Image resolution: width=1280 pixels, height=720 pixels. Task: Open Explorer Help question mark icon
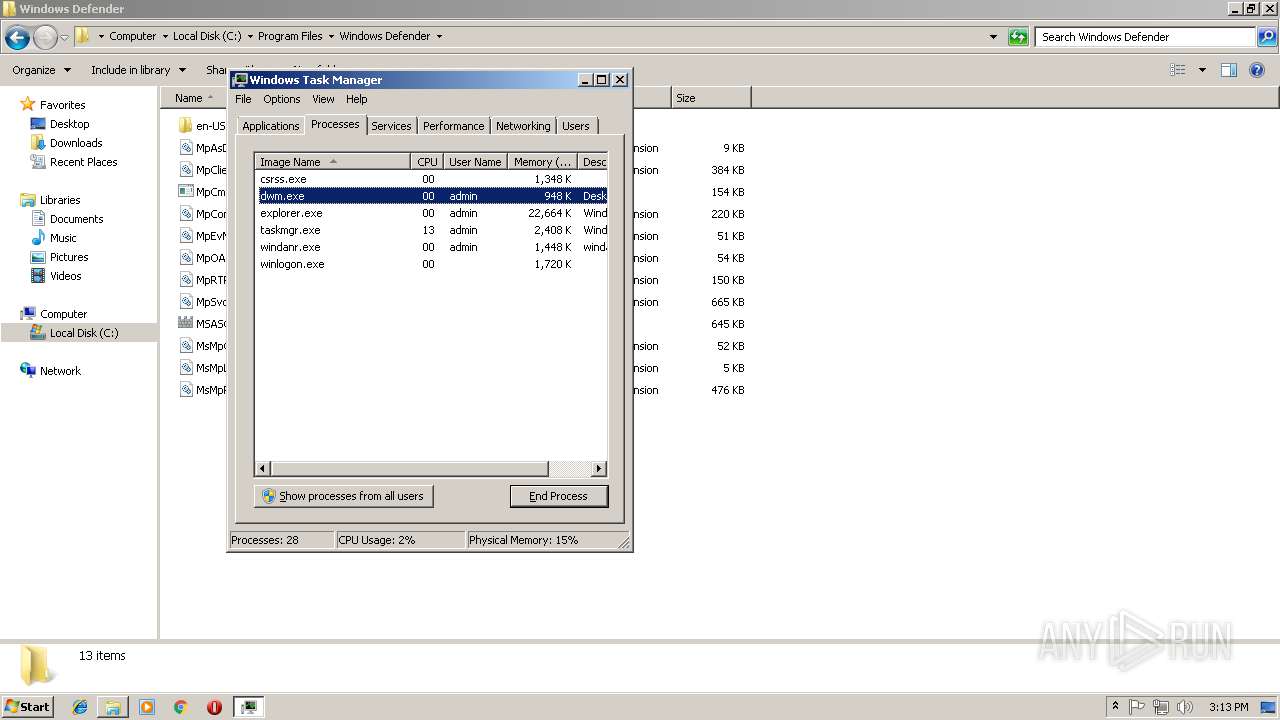click(1257, 70)
